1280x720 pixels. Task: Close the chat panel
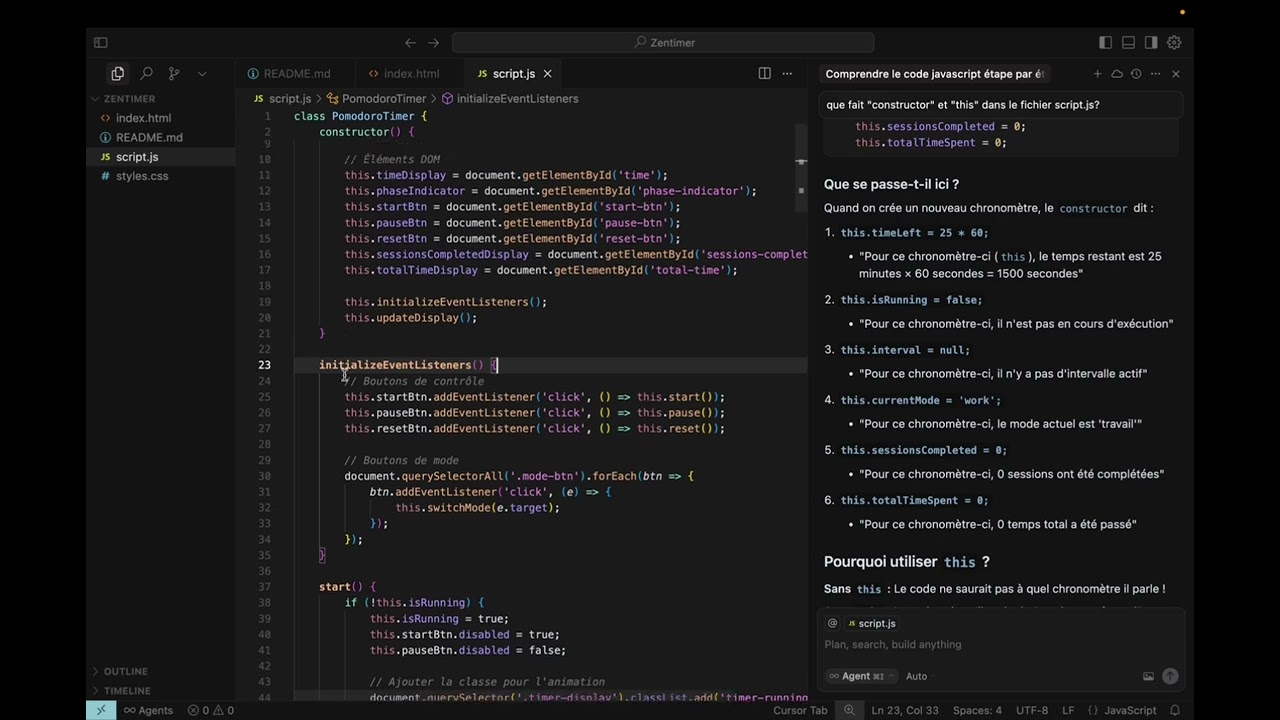point(1175,74)
